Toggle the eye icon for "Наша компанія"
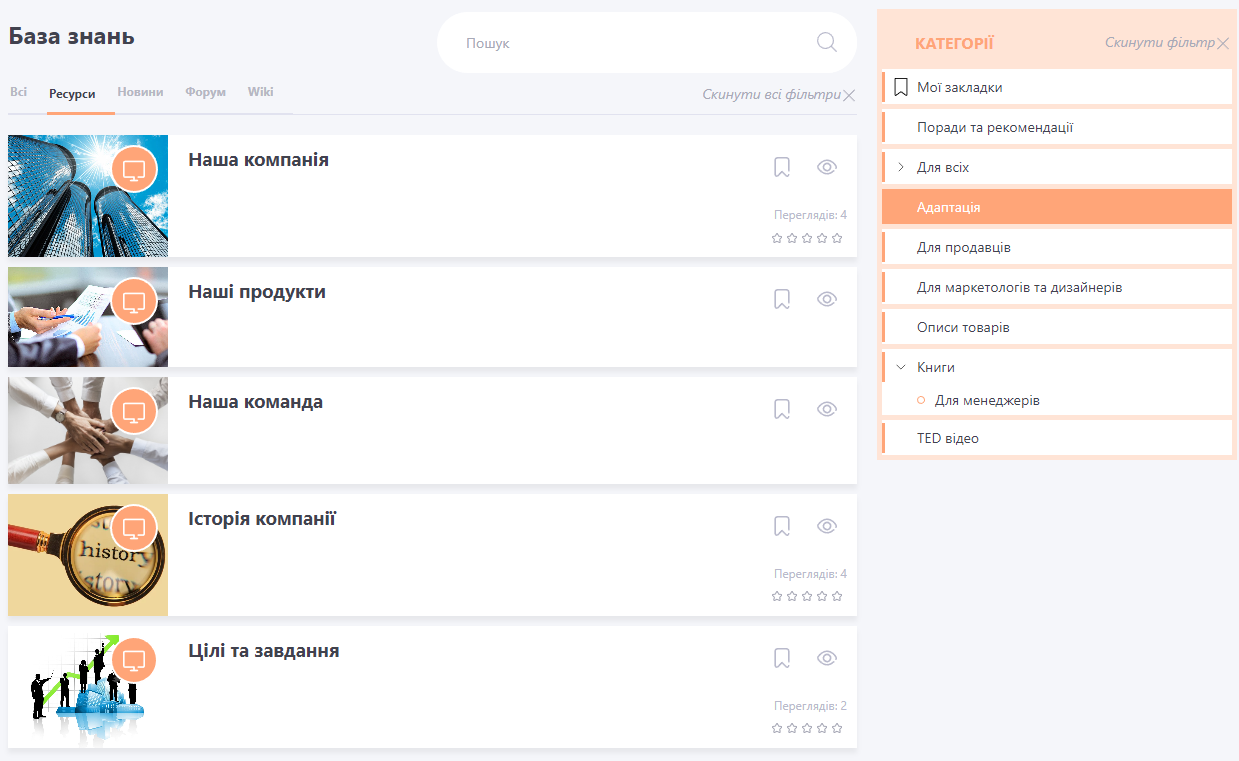This screenshot has height=761, width=1239. [826, 167]
